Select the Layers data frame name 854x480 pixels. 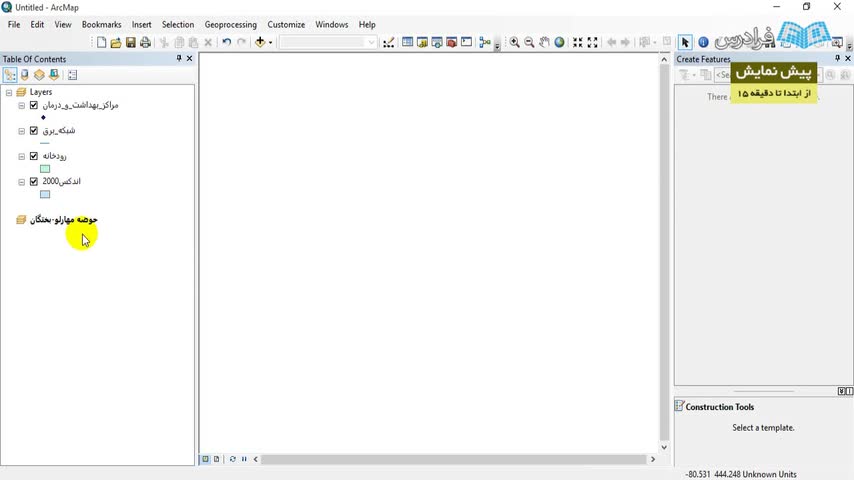click(x=41, y=92)
